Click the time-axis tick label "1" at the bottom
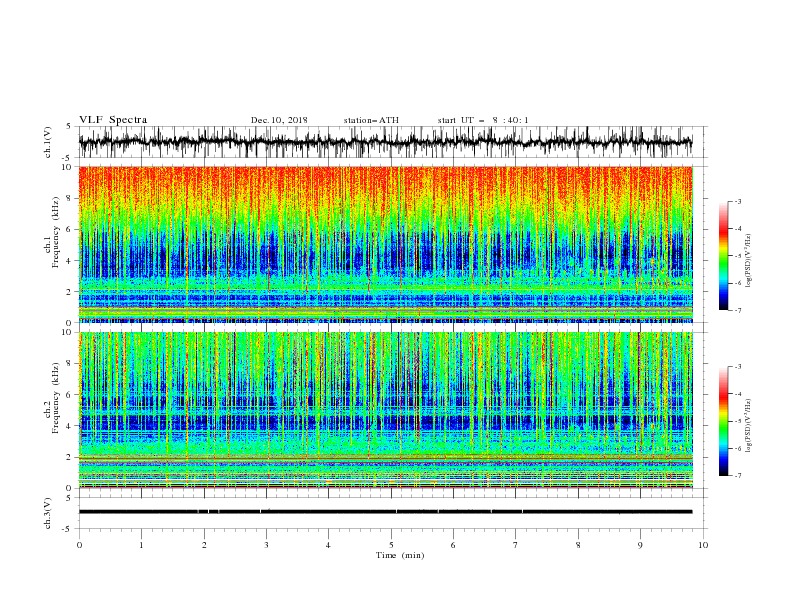Viewport: 792px width, 612px height. click(x=141, y=545)
